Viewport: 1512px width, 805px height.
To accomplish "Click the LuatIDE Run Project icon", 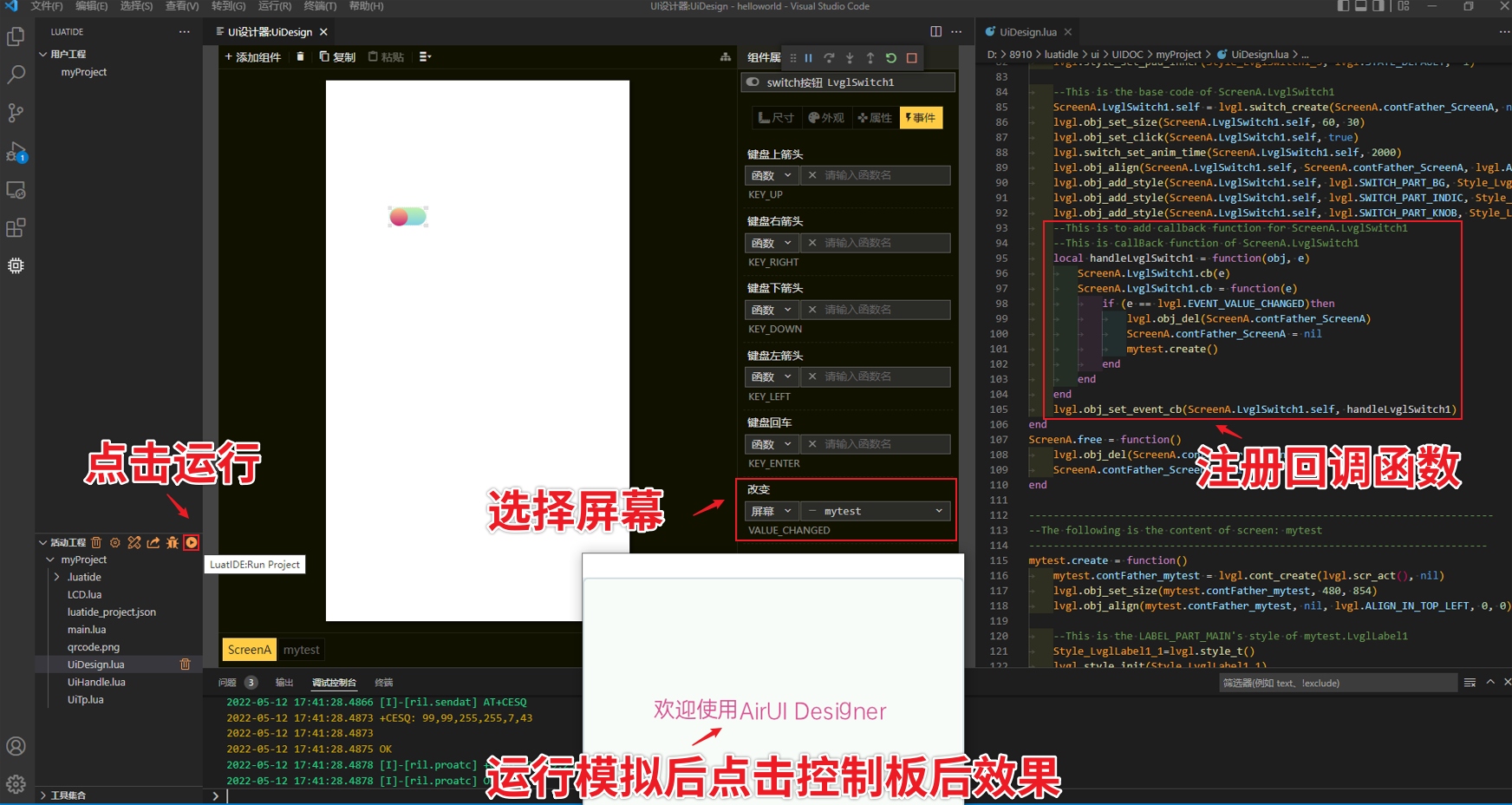I will (192, 543).
